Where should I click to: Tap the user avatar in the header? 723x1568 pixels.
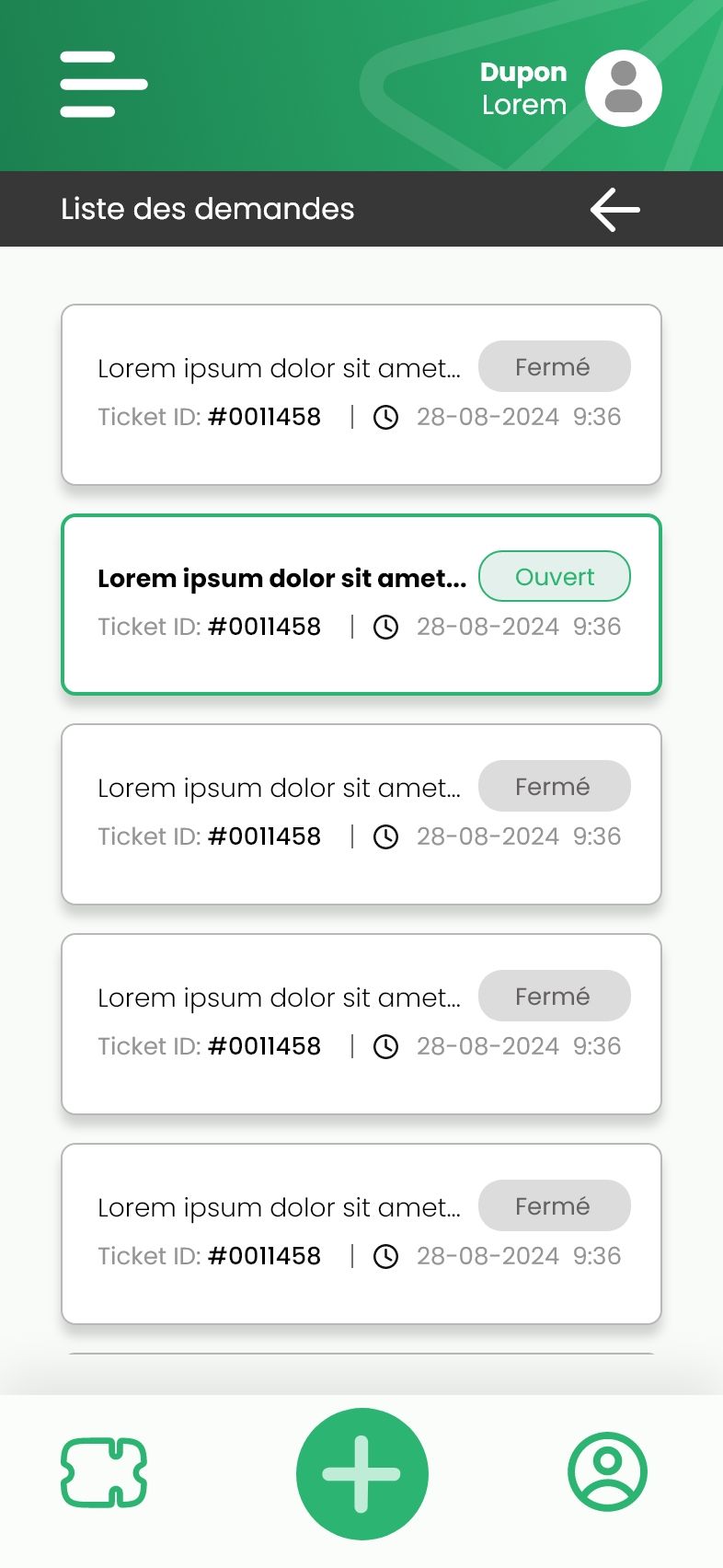click(x=623, y=88)
